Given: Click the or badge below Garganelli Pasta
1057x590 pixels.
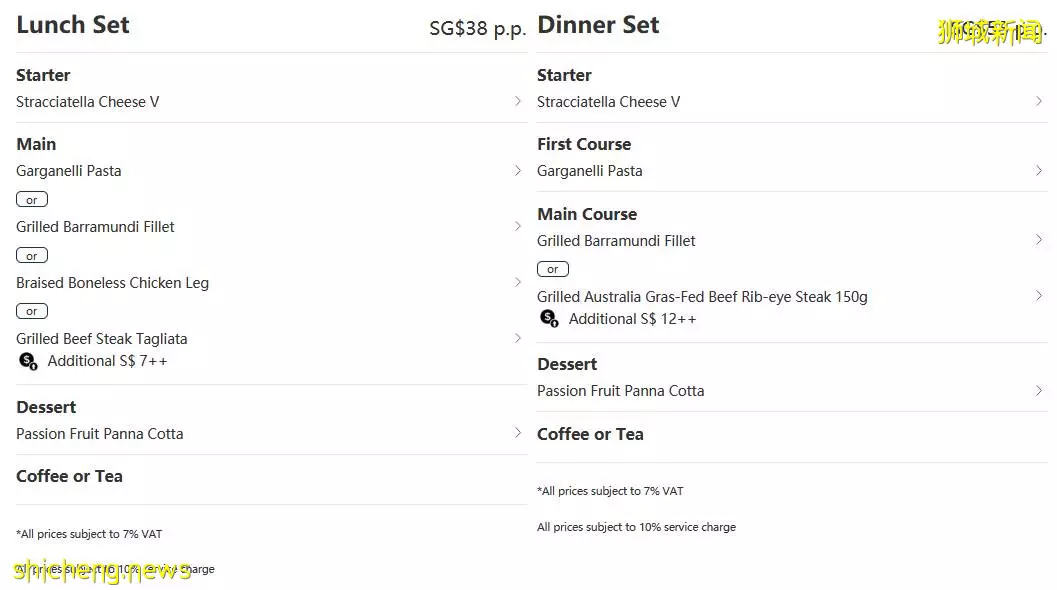Looking at the screenshot, I should coord(32,200).
